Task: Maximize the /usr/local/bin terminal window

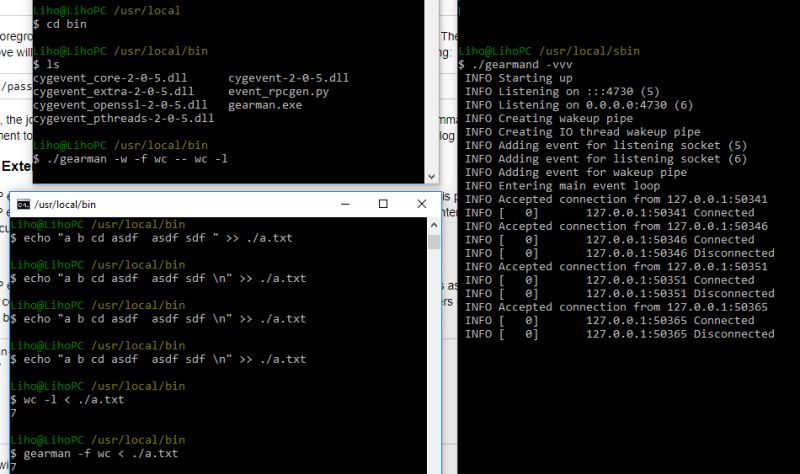Action: 383,204
